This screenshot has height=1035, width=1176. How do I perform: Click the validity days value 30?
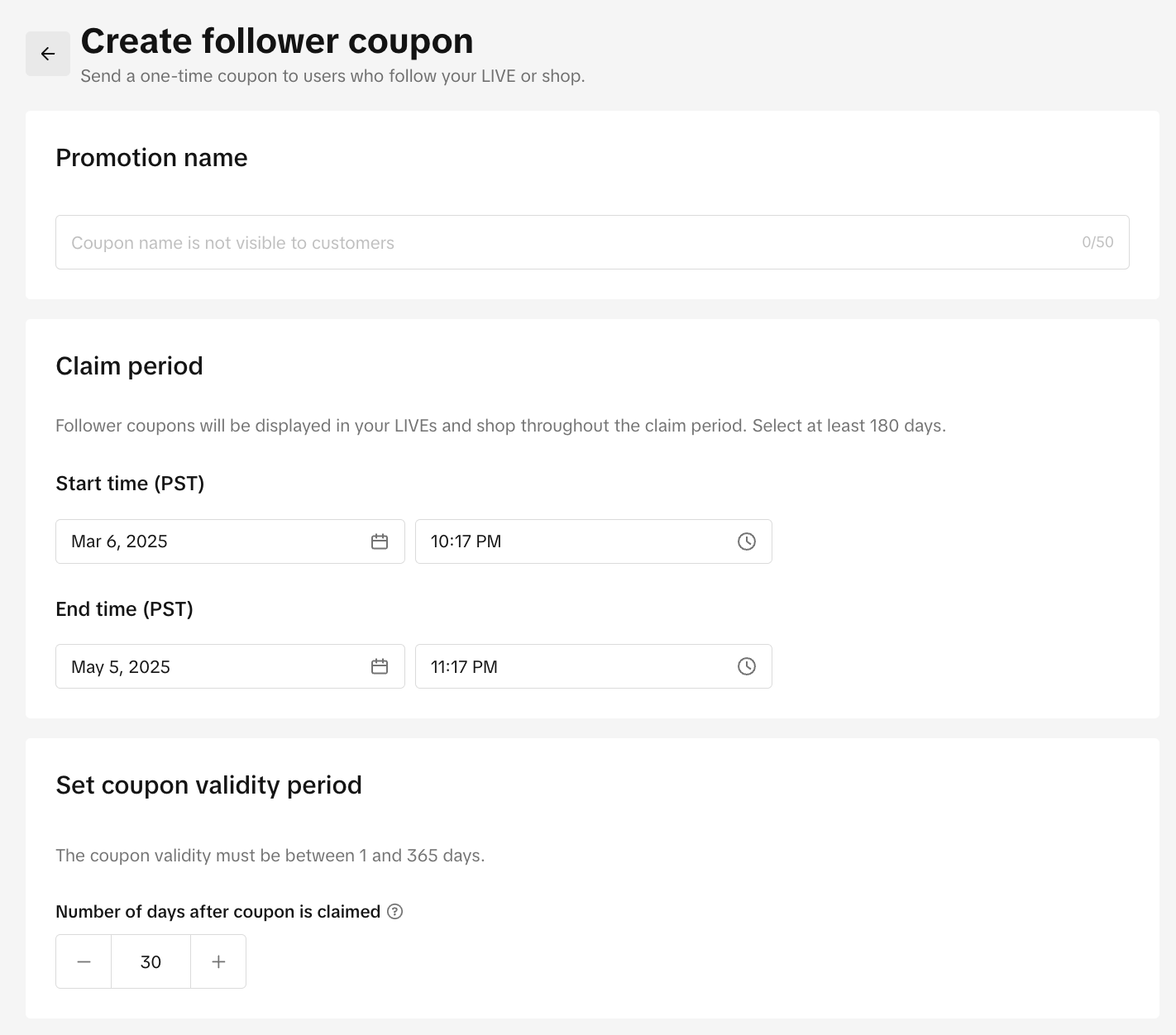coord(151,961)
